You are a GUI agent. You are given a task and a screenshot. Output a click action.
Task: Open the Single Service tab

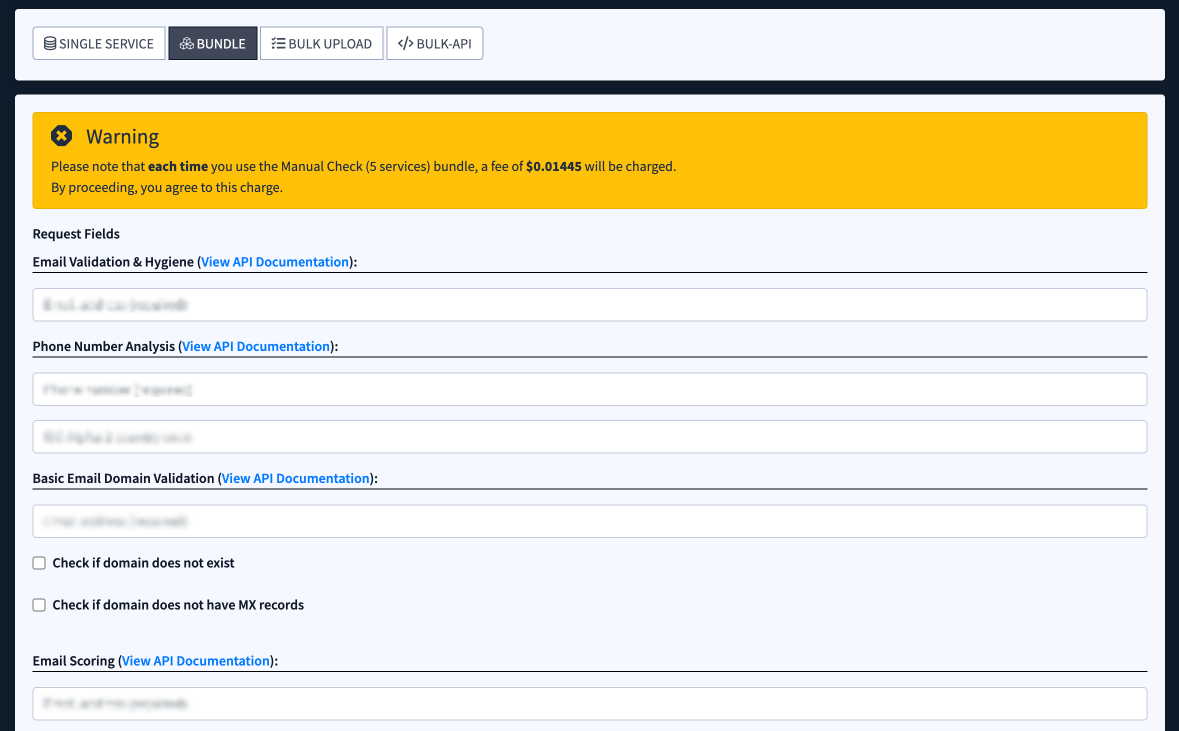[x=99, y=44]
